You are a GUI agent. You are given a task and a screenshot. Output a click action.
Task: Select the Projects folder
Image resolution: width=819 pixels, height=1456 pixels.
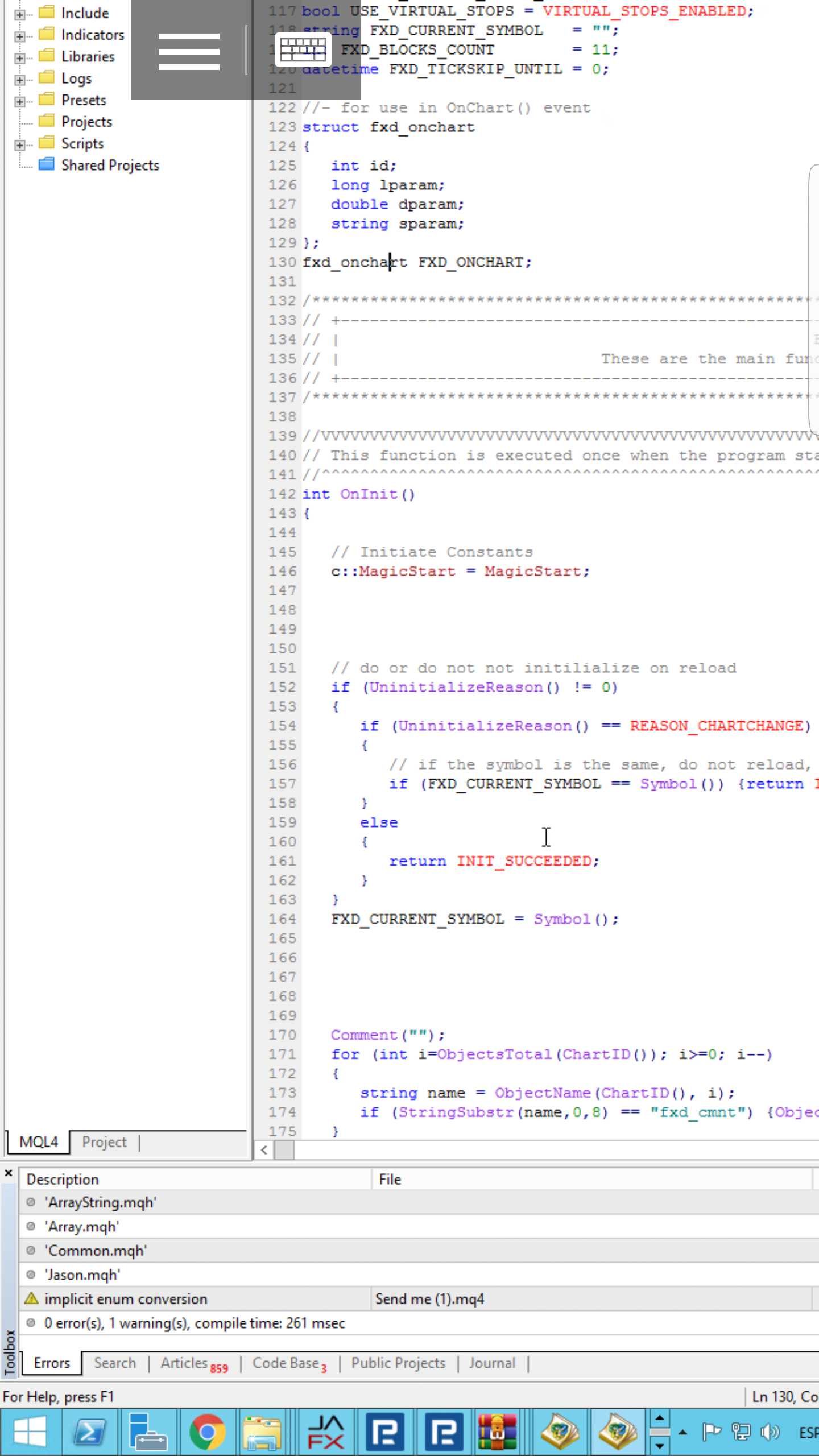pyautogui.click(x=86, y=122)
